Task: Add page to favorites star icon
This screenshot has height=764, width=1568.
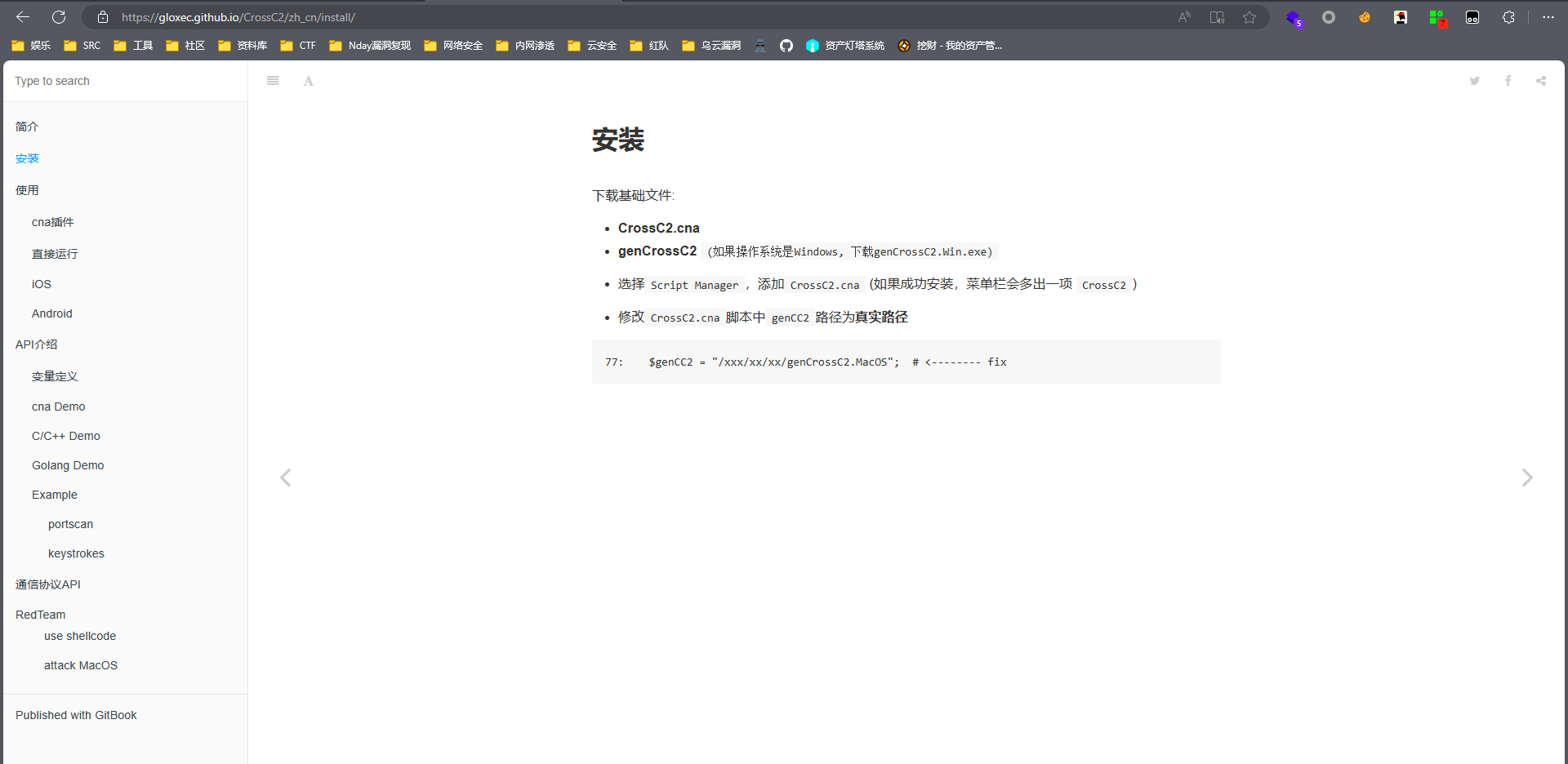Action: [x=1249, y=17]
